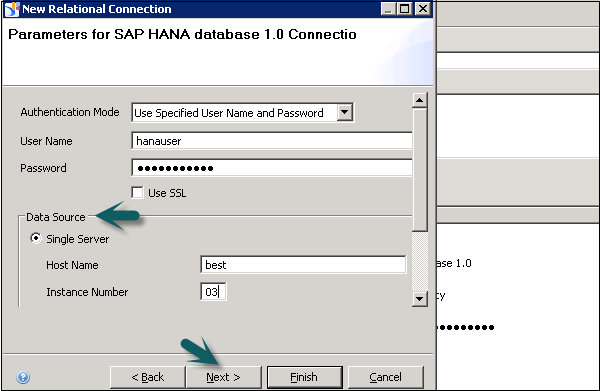The width and height of the screenshot is (600, 391).
Task: Select the Single Server radio button
Action: (x=36, y=238)
